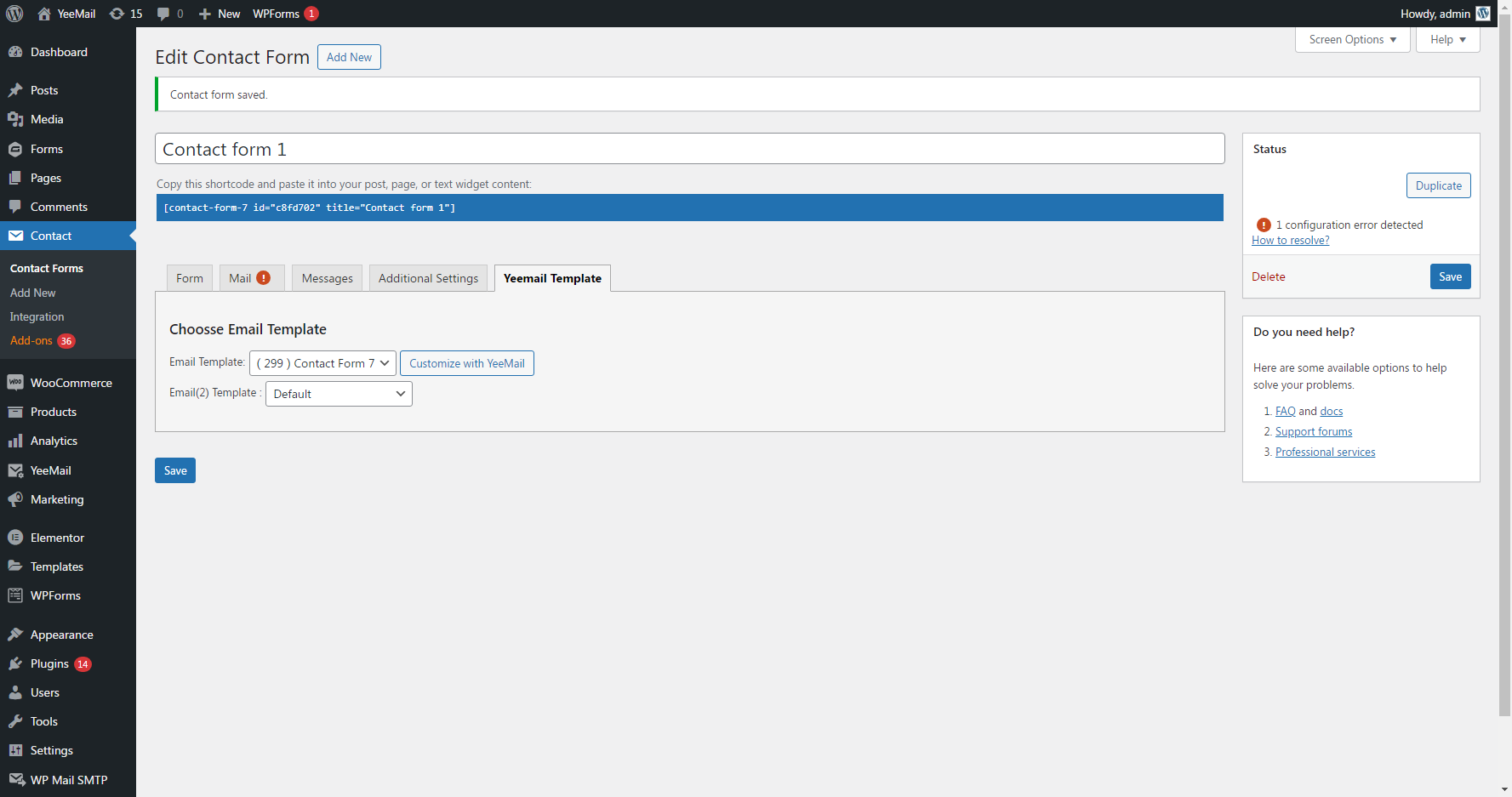The height and width of the screenshot is (797, 1512).
Task: Open the Support forums link
Action: pos(1314,431)
